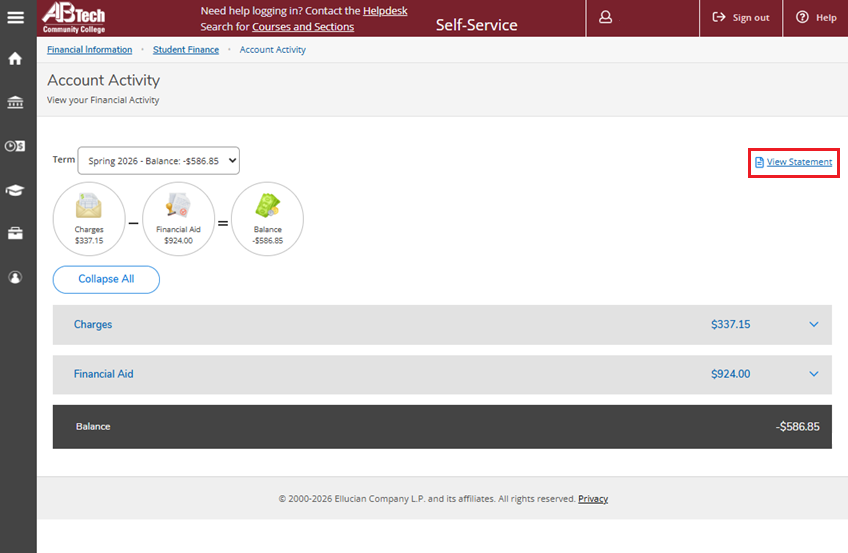Click the -$586.85 total in Balance bar
The width and height of the screenshot is (848, 553).
pos(797,427)
